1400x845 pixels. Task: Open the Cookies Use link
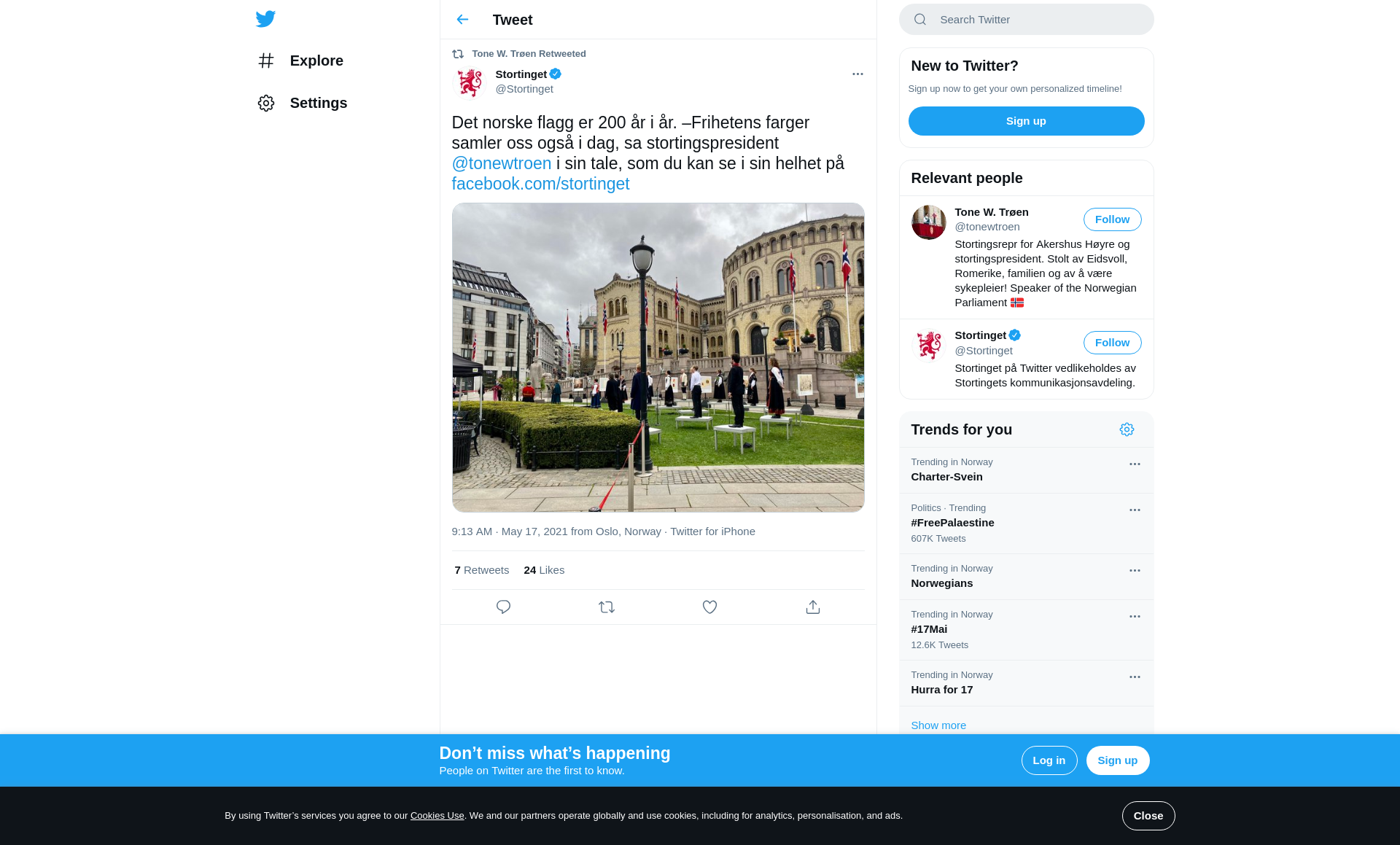click(x=437, y=816)
